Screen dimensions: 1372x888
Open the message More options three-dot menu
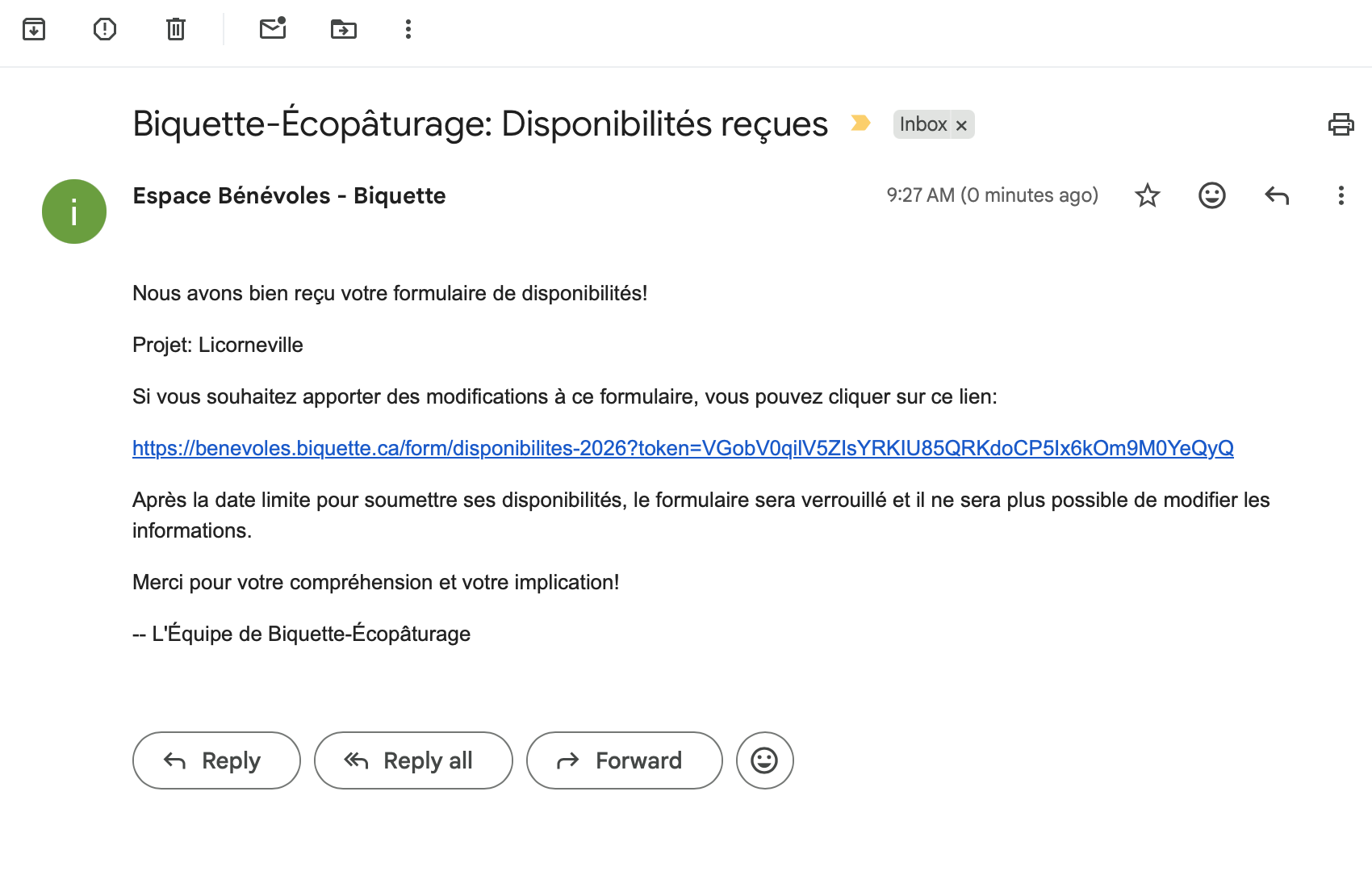pyautogui.click(x=1341, y=195)
